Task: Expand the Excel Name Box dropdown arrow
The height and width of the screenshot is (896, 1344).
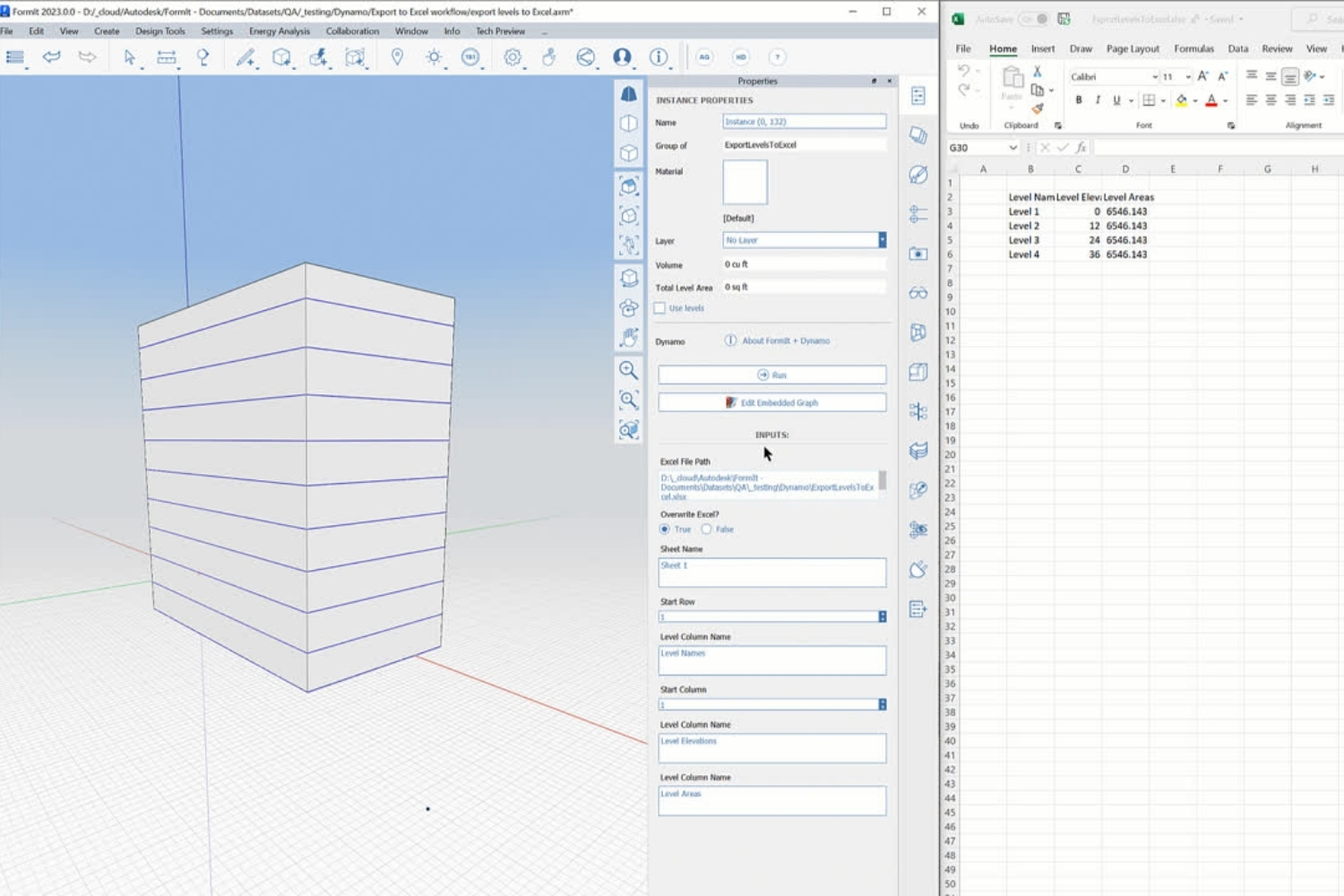Action: pyautogui.click(x=1013, y=148)
